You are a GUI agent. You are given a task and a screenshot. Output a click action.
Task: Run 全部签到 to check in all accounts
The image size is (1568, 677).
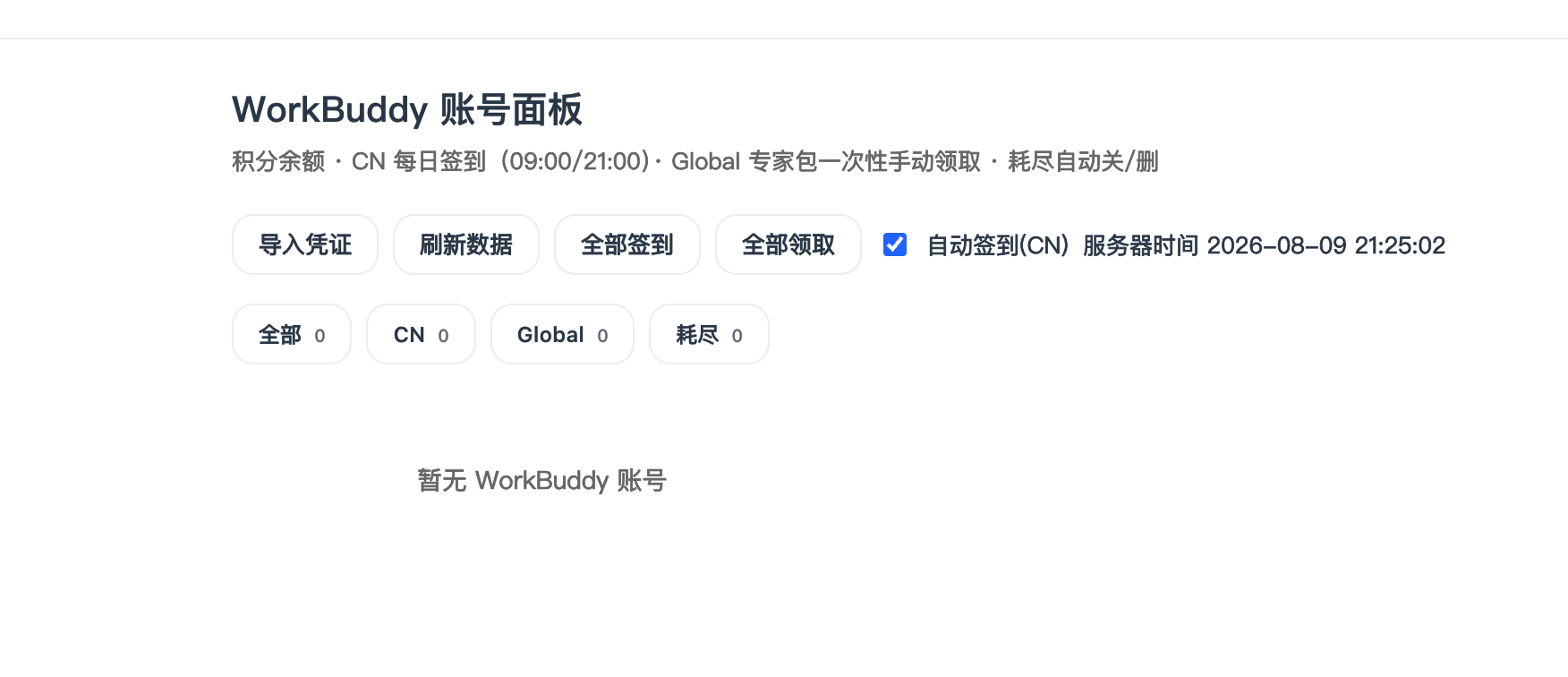pos(627,244)
